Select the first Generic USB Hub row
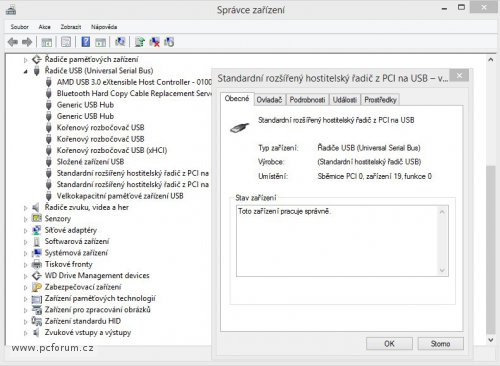This screenshot has width=500, height=366. [x=85, y=105]
